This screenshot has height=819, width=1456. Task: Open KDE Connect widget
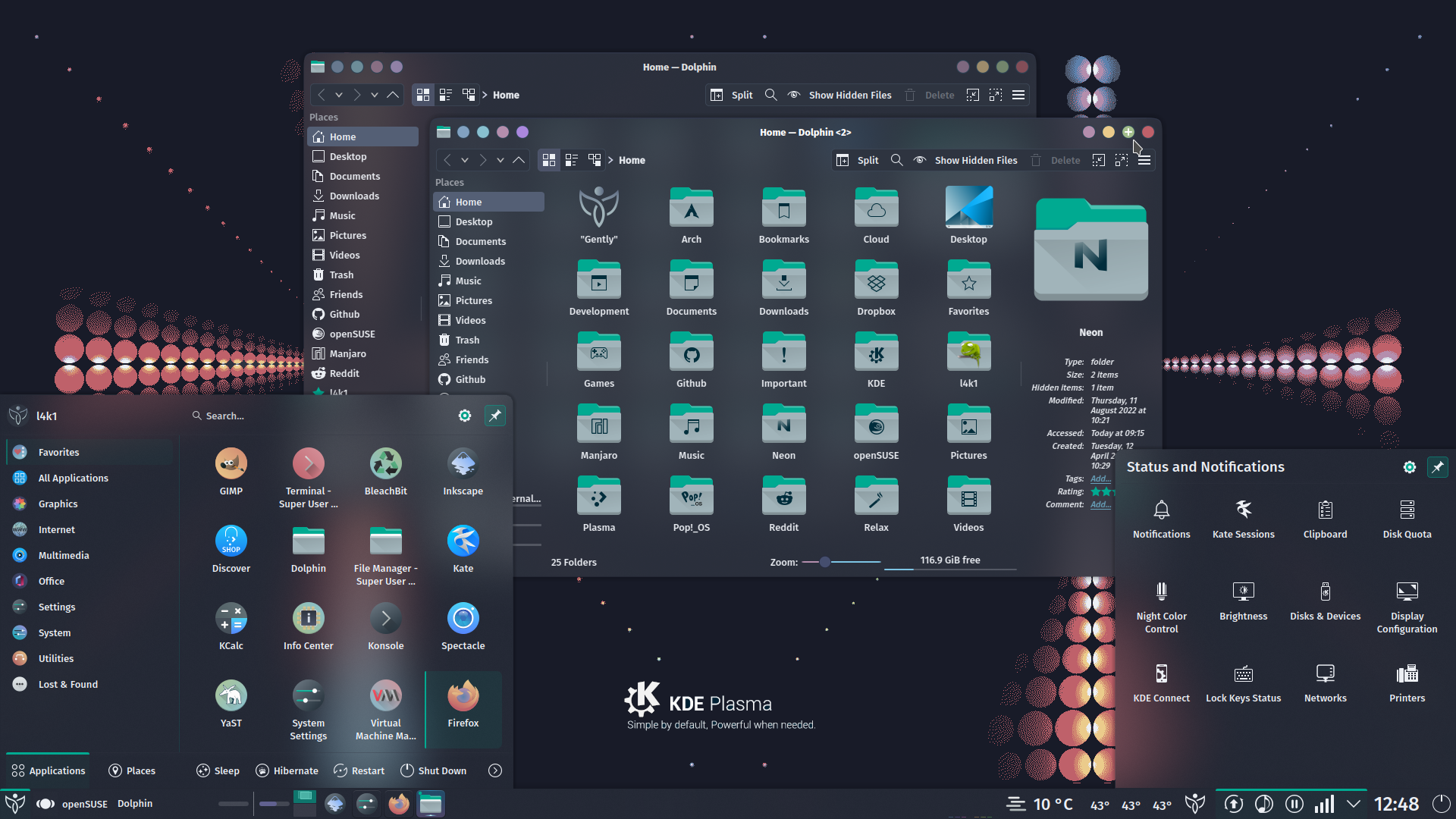(x=1162, y=682)
